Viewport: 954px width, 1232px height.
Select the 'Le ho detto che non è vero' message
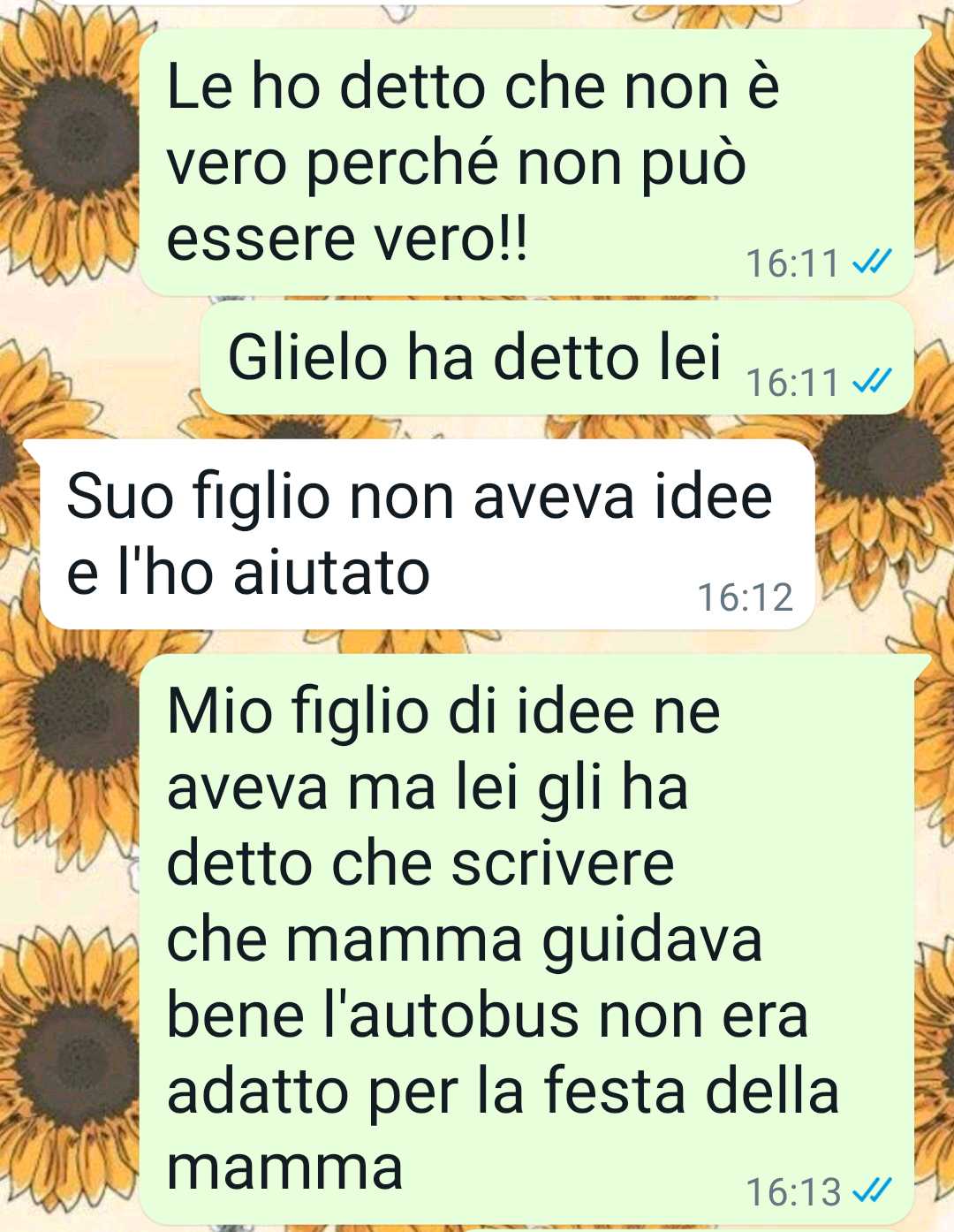(x=526, y=163)
